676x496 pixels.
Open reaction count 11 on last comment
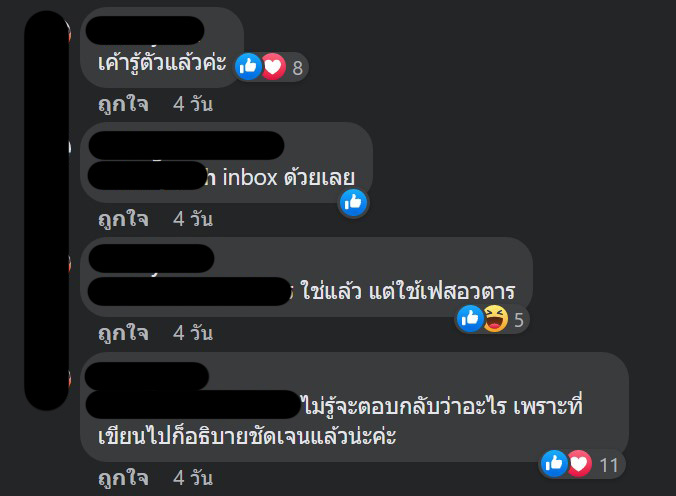(x=609, y=465)
